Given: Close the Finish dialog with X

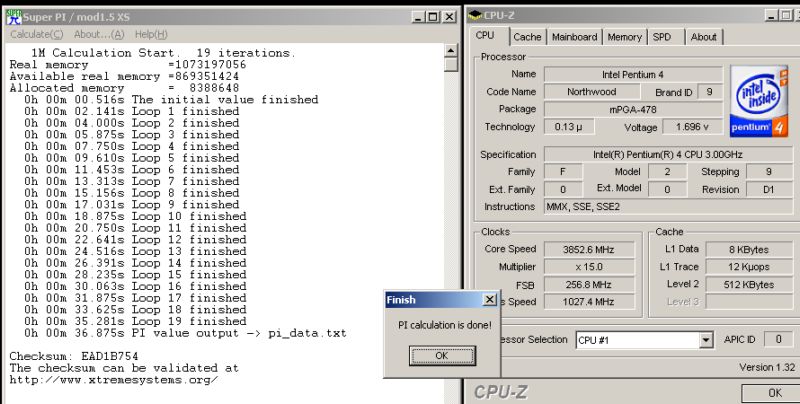Looking at the screenshot, I should click(x=489, y=299).
